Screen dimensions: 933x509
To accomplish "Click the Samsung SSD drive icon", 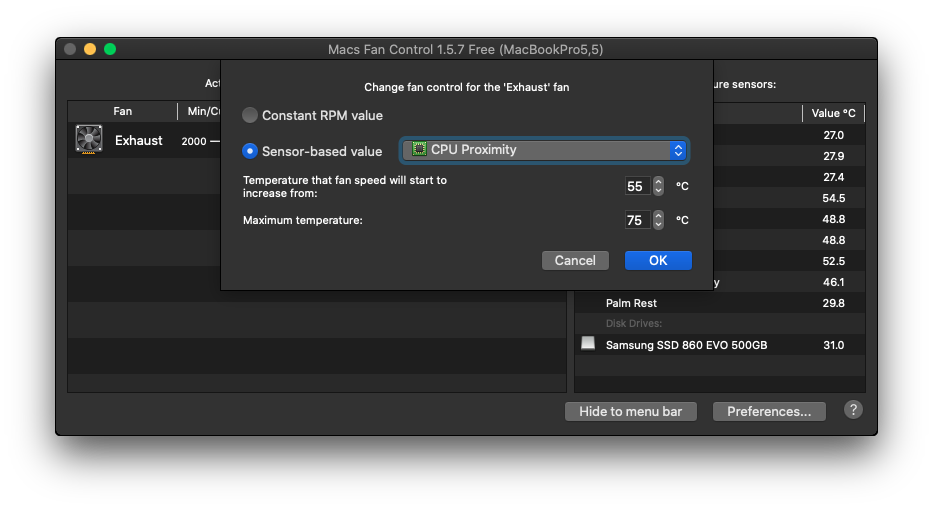I will point(588,344).
